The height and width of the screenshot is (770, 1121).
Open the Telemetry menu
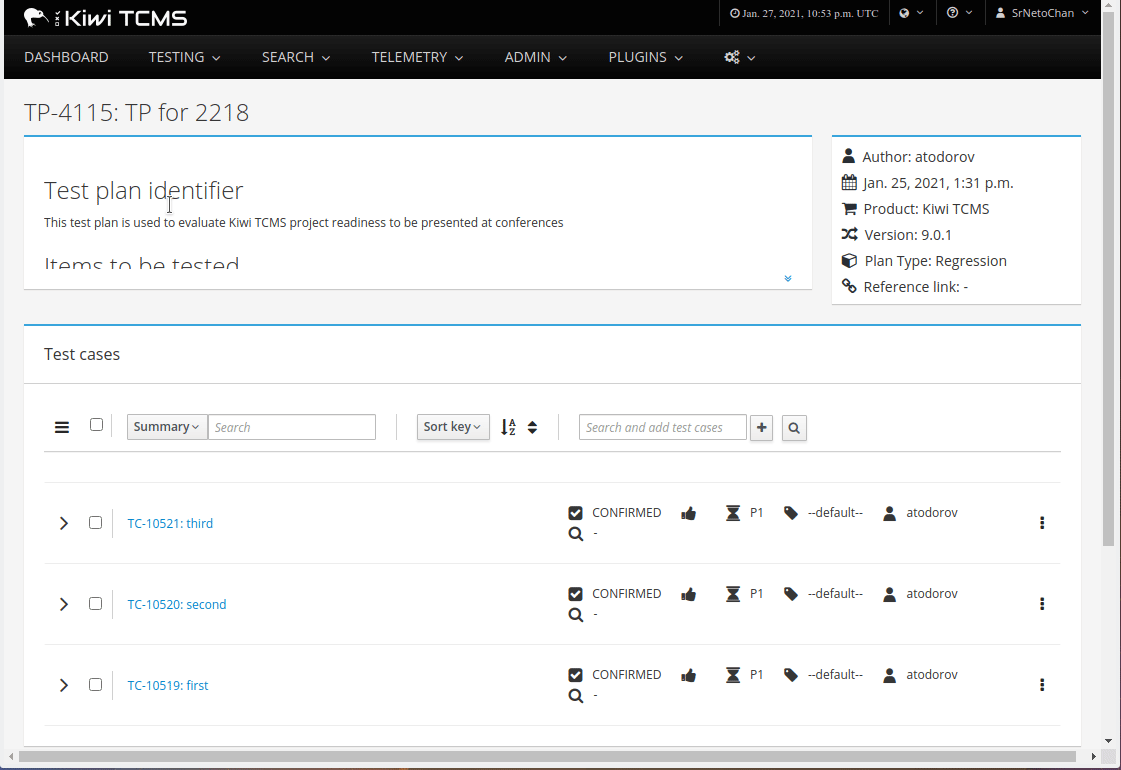click(418, 57)
